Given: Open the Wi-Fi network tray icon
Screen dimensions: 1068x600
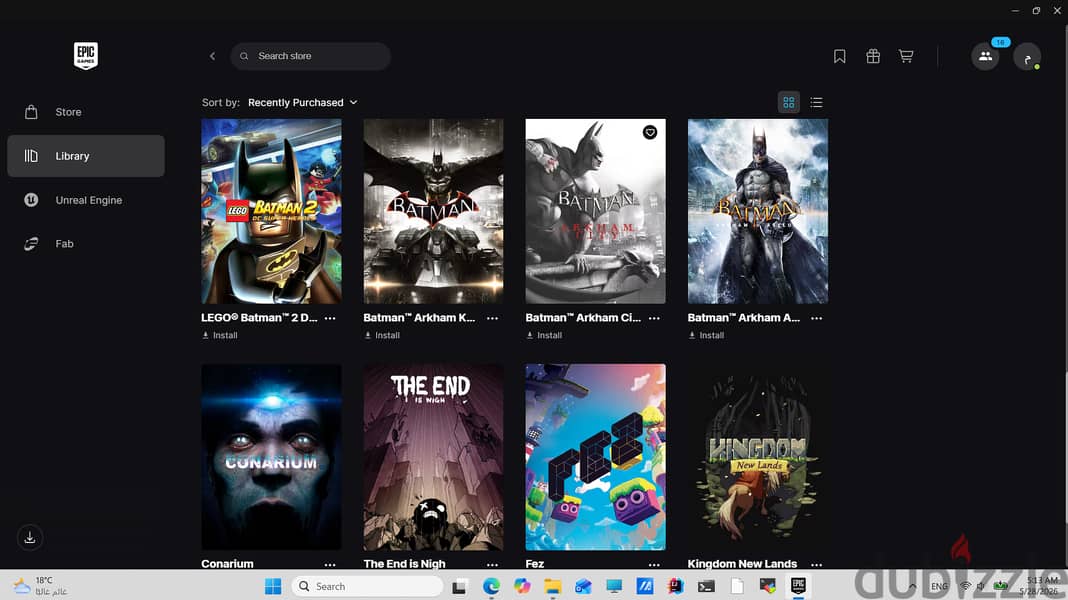Looking at the screenshot, I should [965, 586].
